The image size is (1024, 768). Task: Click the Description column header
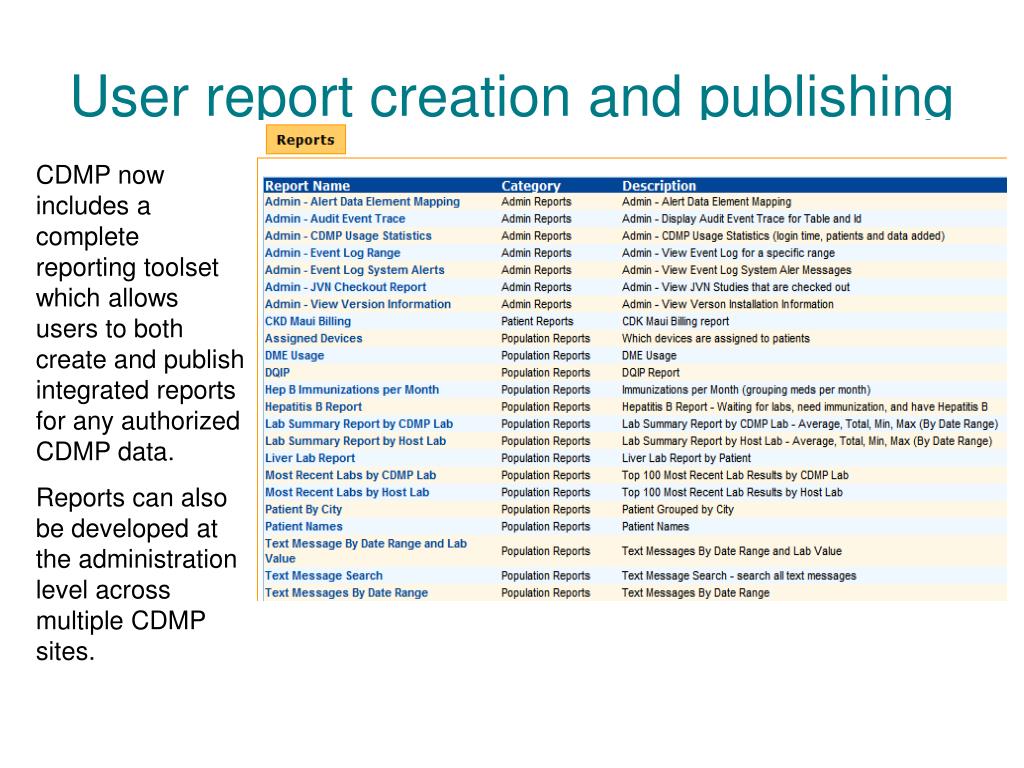pos(659,185)
